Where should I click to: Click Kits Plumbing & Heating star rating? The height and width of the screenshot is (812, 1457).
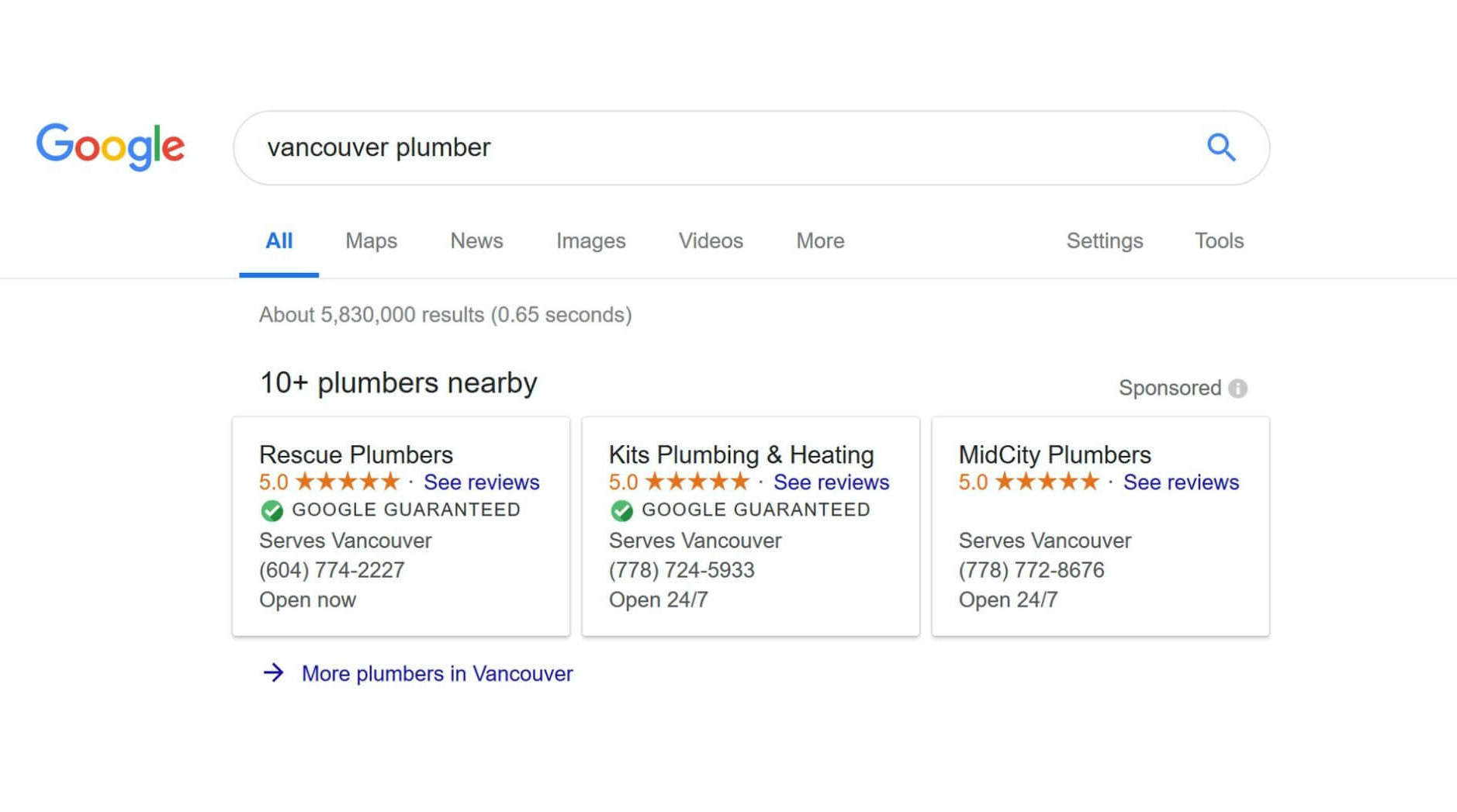coord(697,482)
